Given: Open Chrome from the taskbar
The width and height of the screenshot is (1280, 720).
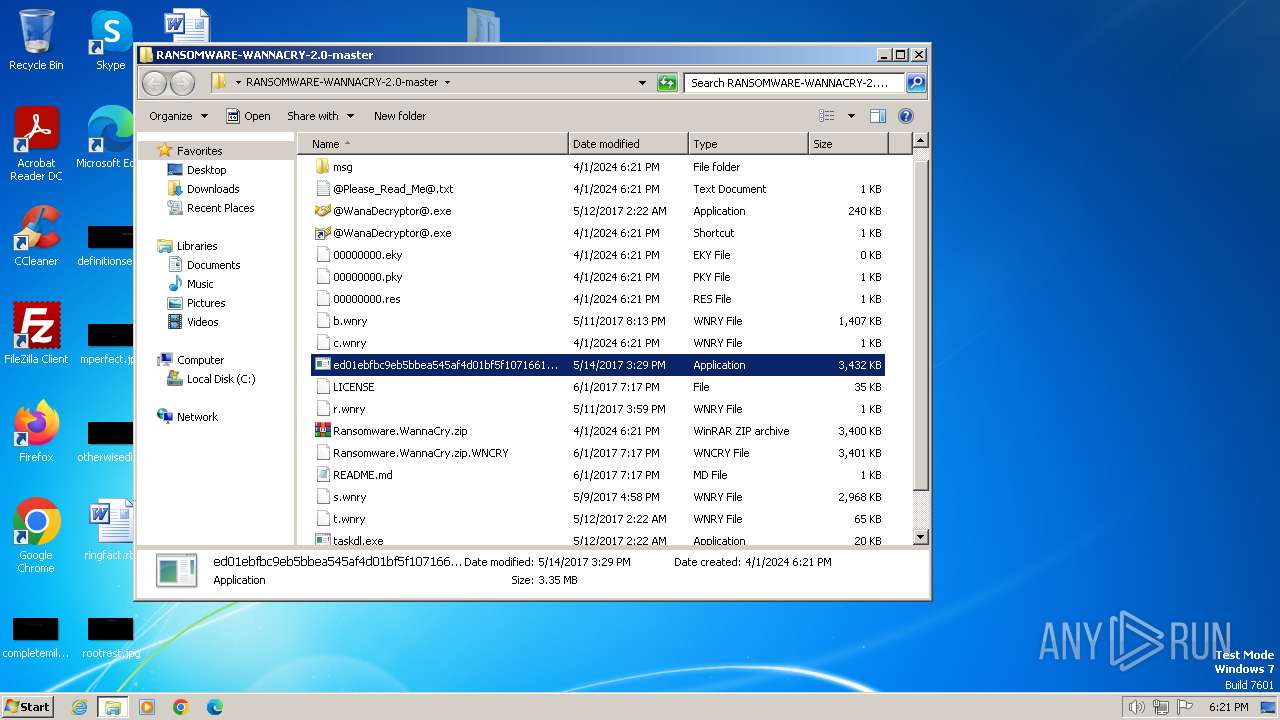Looking at the screenshot, I should (181, 707).
